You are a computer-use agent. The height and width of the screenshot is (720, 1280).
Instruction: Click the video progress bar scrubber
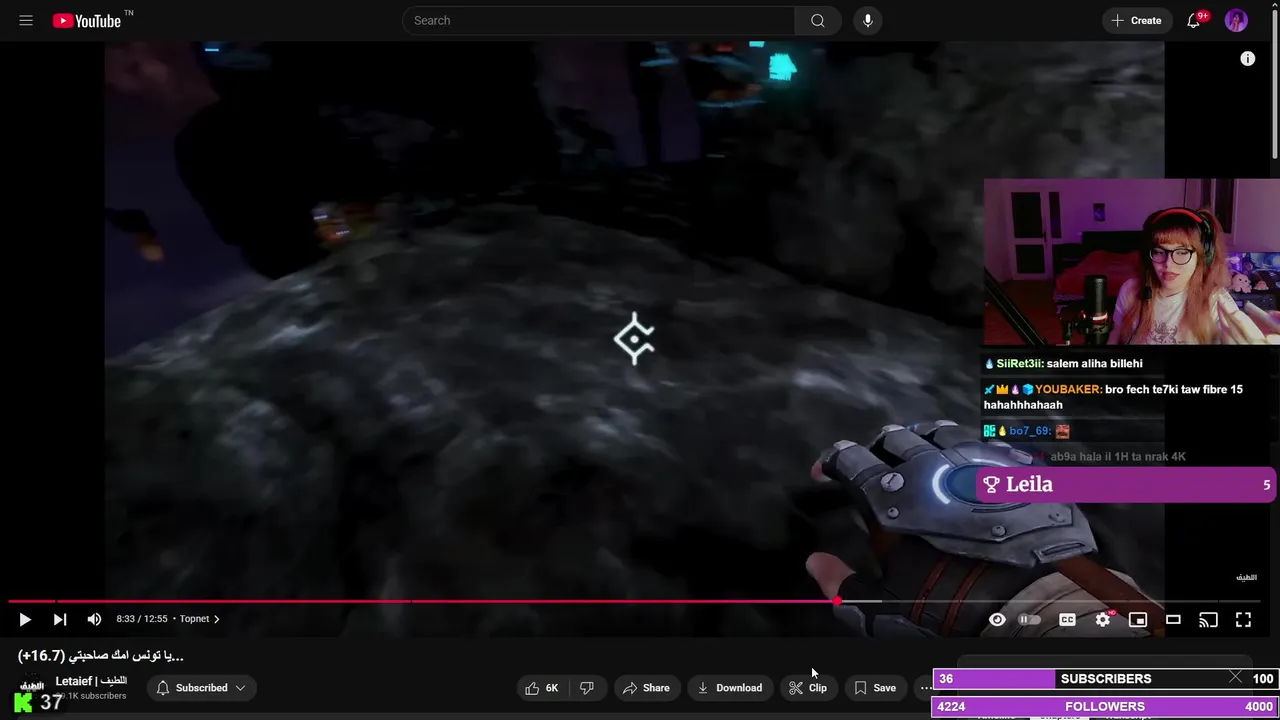coord(837,601)
